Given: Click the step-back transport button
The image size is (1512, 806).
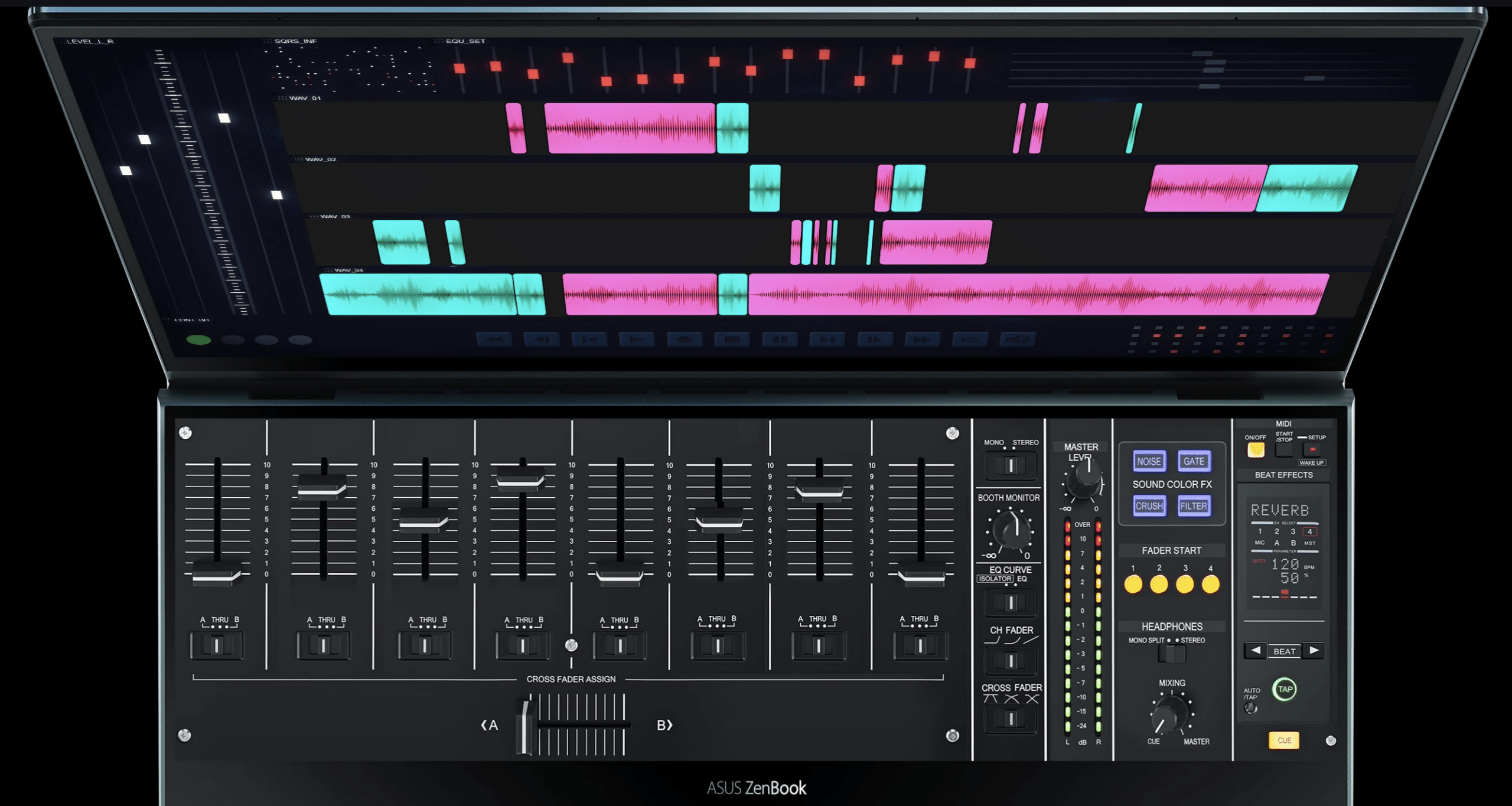Looking at the screenshot, I should 542,340.
